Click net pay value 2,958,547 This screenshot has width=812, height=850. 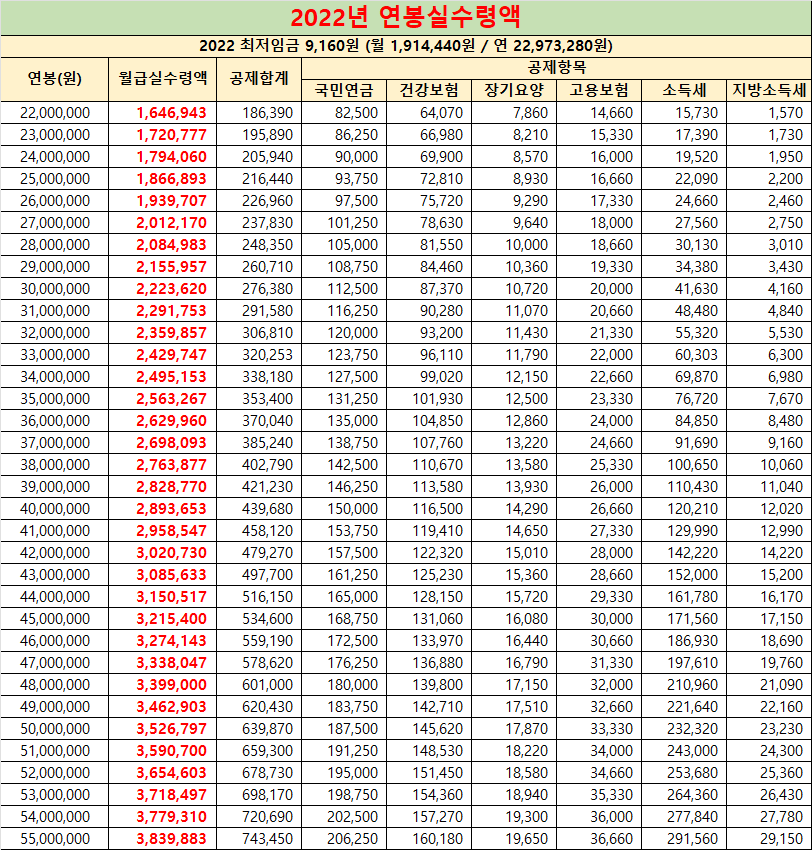click(171, 531)
